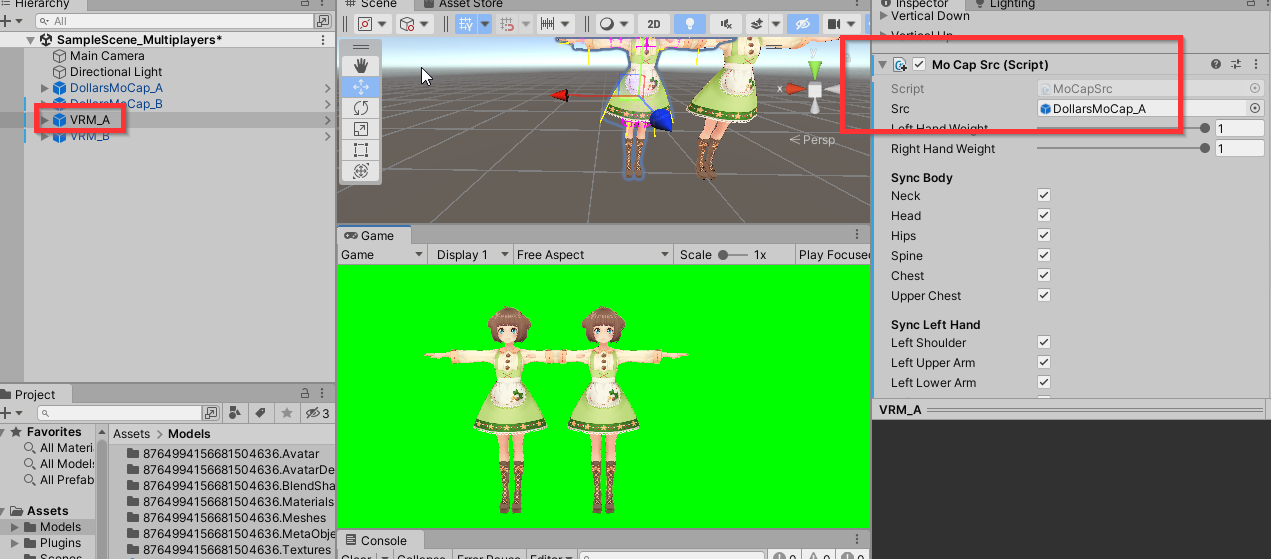Click object picker for Src field
Screen dimensions: 1271x559
click(1255, 108)
